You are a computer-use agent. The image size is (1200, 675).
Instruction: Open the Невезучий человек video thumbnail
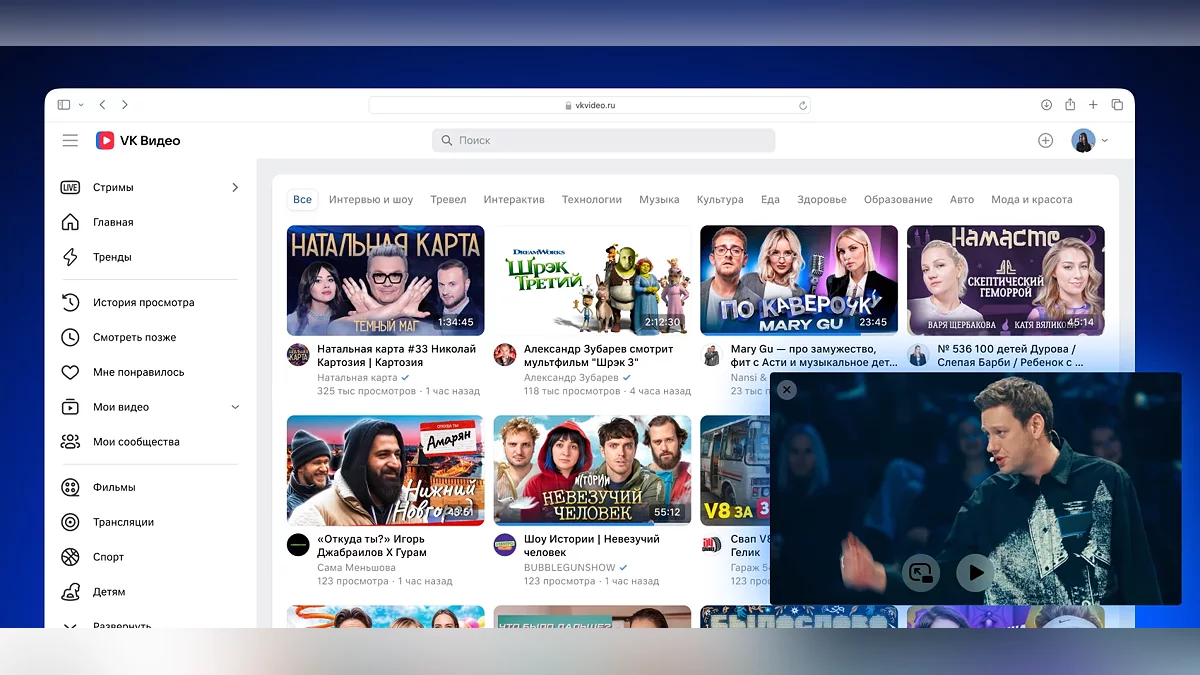[x=592, y=470]
